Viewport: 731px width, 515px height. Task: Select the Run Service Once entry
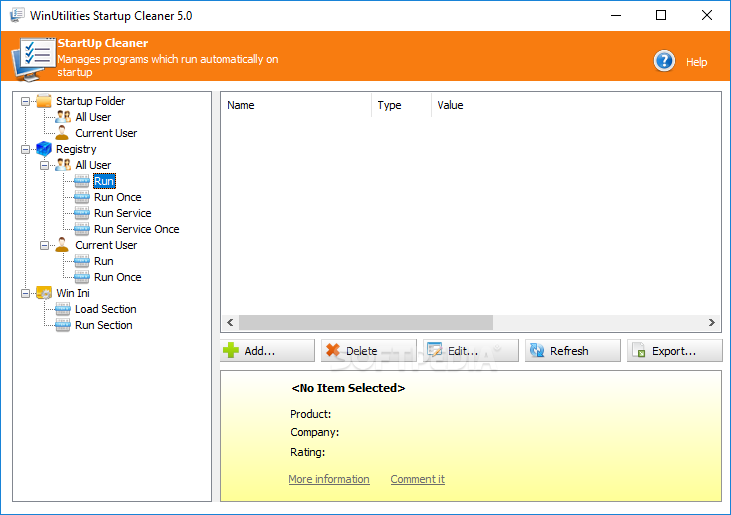coord(137,229)
